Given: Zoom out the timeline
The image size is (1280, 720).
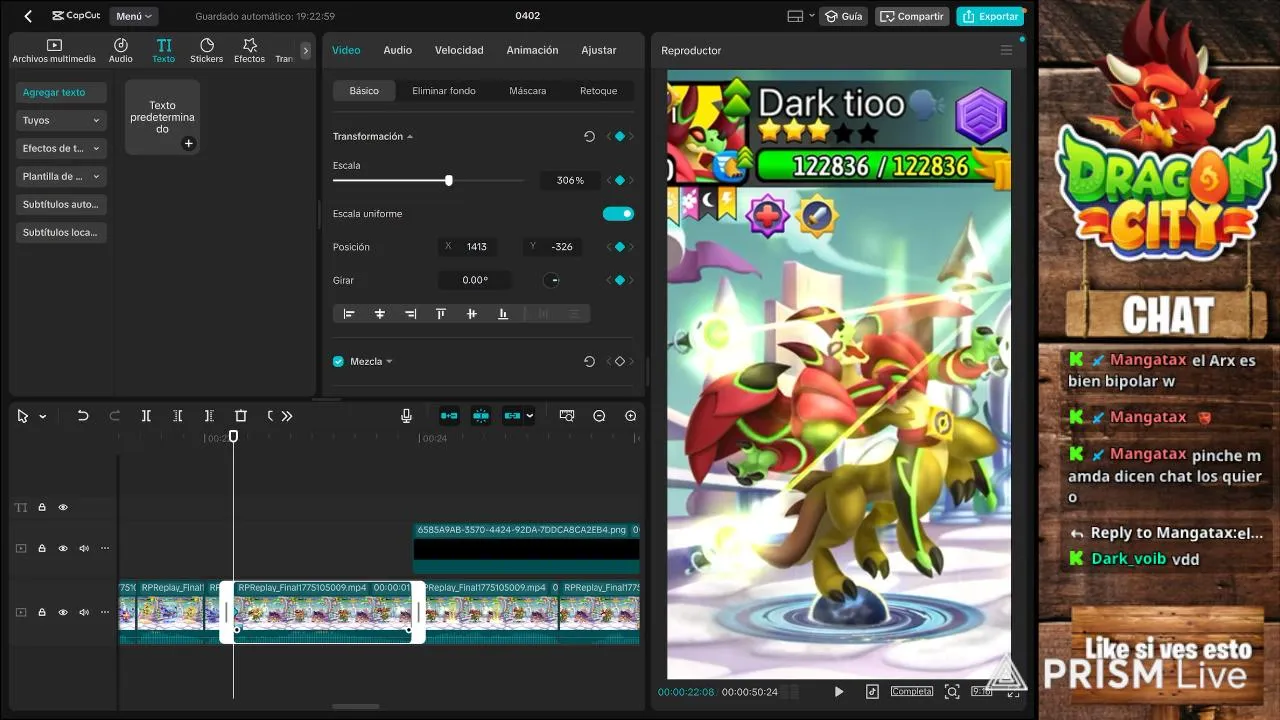Looking at the screenshot, I should (599, 416).
